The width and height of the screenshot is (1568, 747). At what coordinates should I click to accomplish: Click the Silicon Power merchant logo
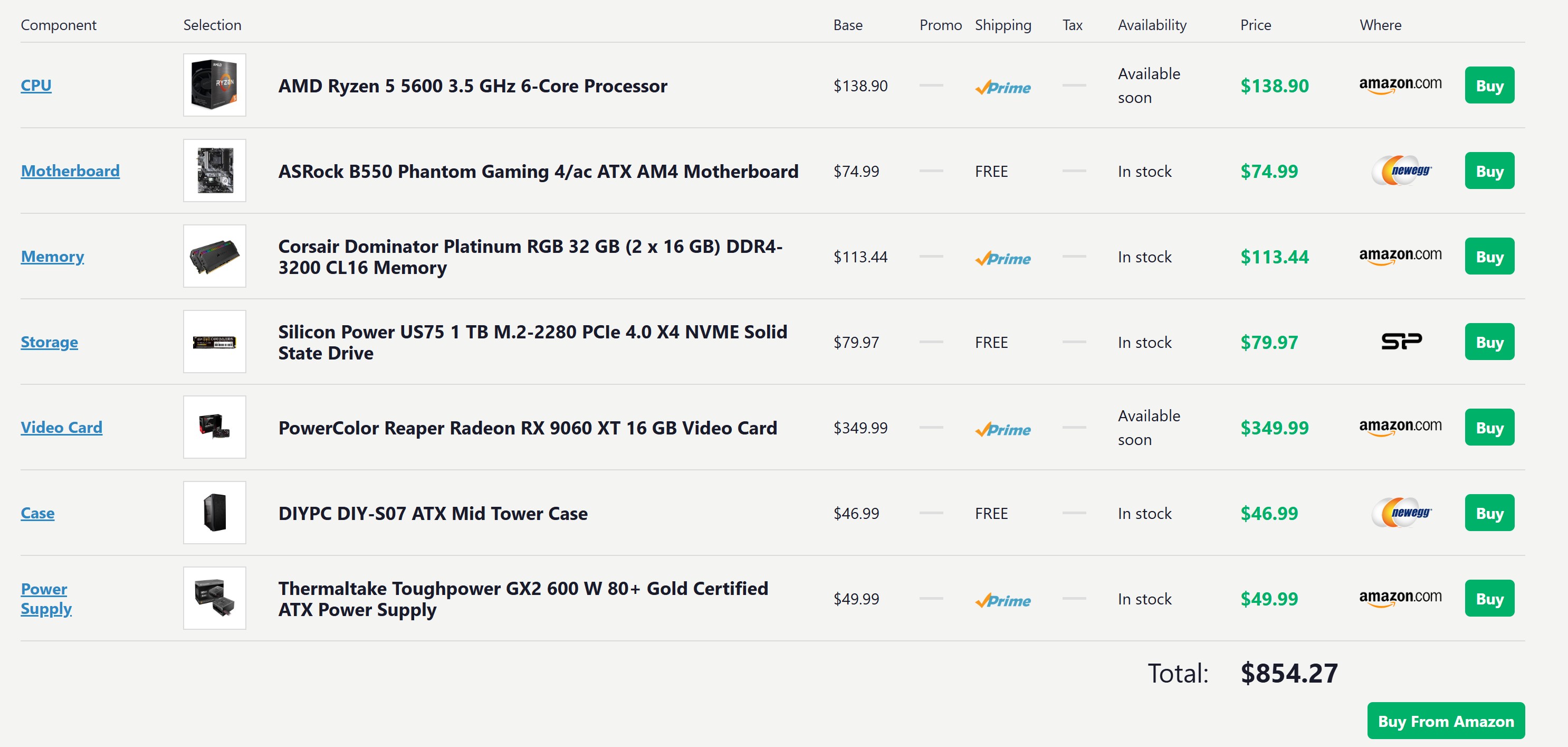pyautogui.click(x=1401, y=341)
